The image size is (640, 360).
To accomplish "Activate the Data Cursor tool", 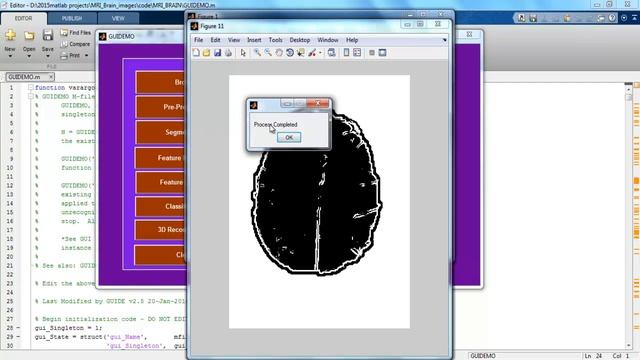I will (301, 53).
